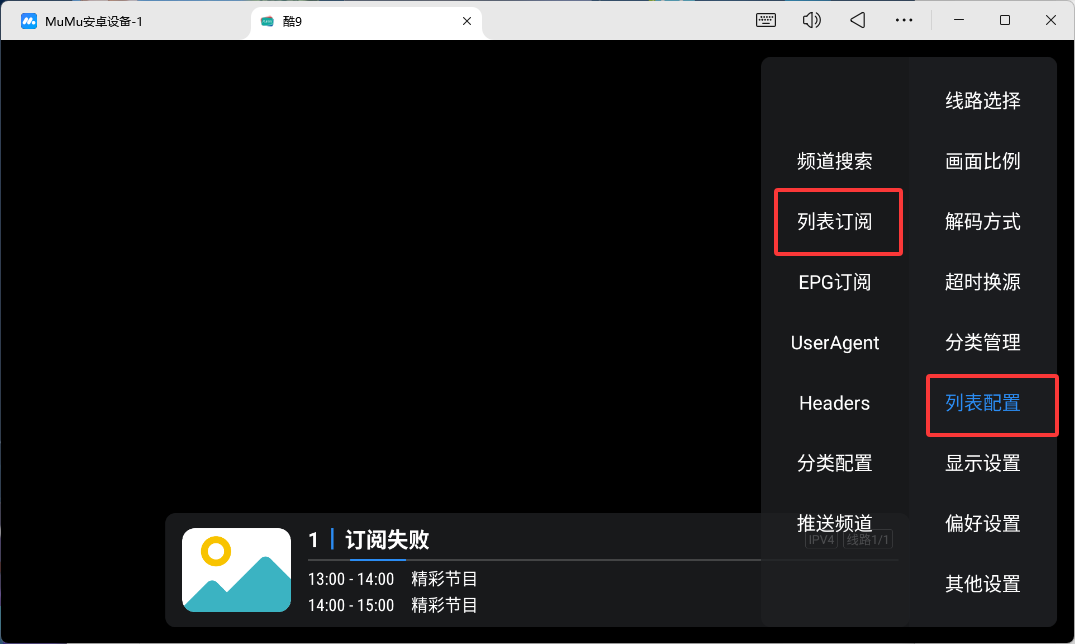Open 分类配置 option
The width and height of the screenshot is (1075, 644).
pos(834,463)
